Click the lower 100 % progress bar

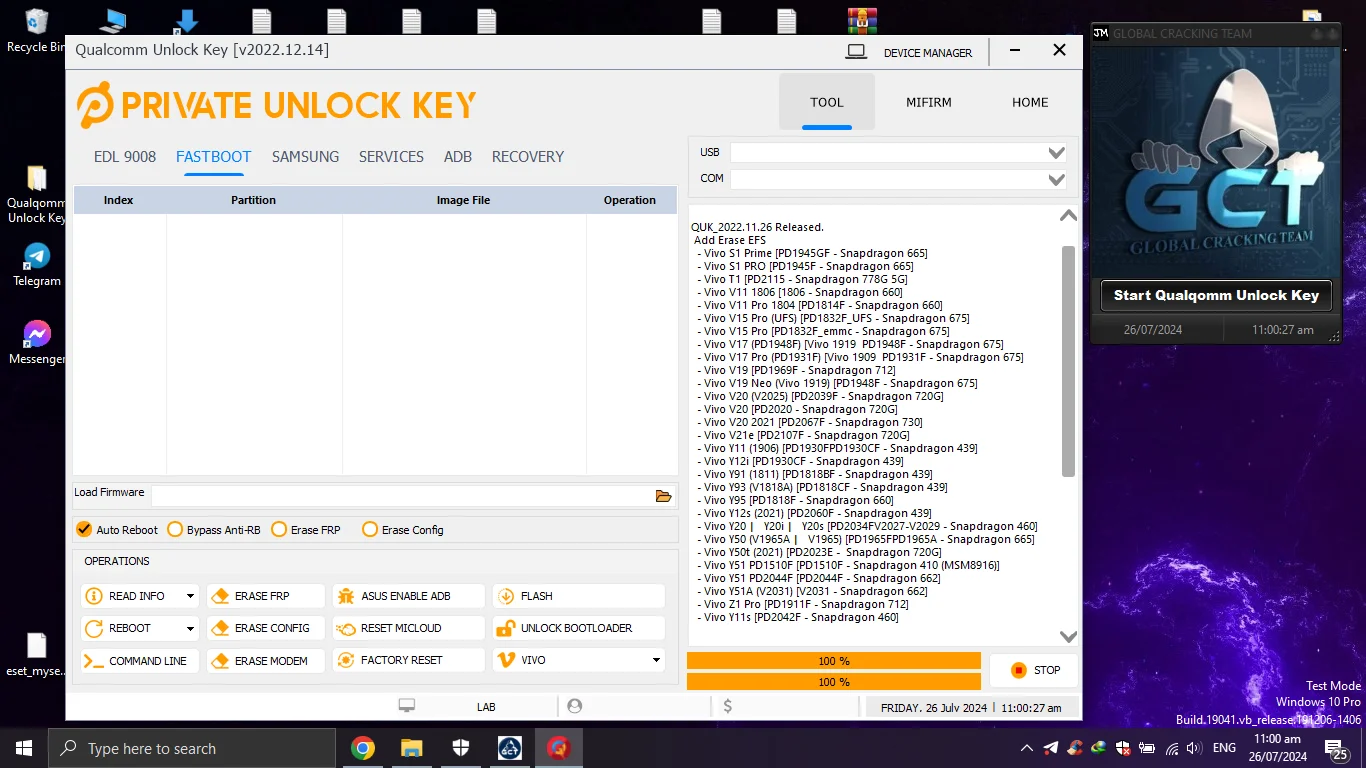[834, 682]
